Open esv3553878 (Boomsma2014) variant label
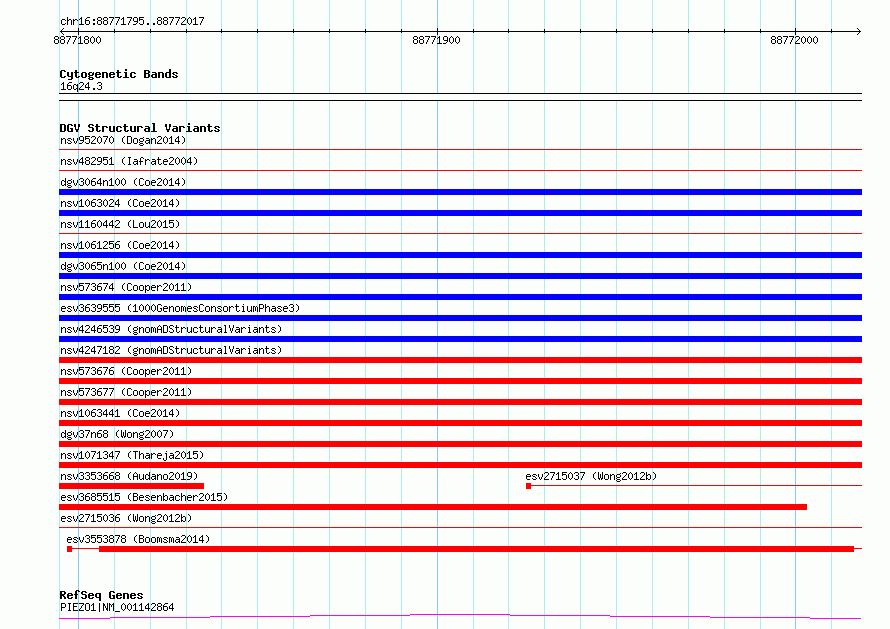Viewport: 890px width, 629px height. pyautogui.click(x=138, y=539)
